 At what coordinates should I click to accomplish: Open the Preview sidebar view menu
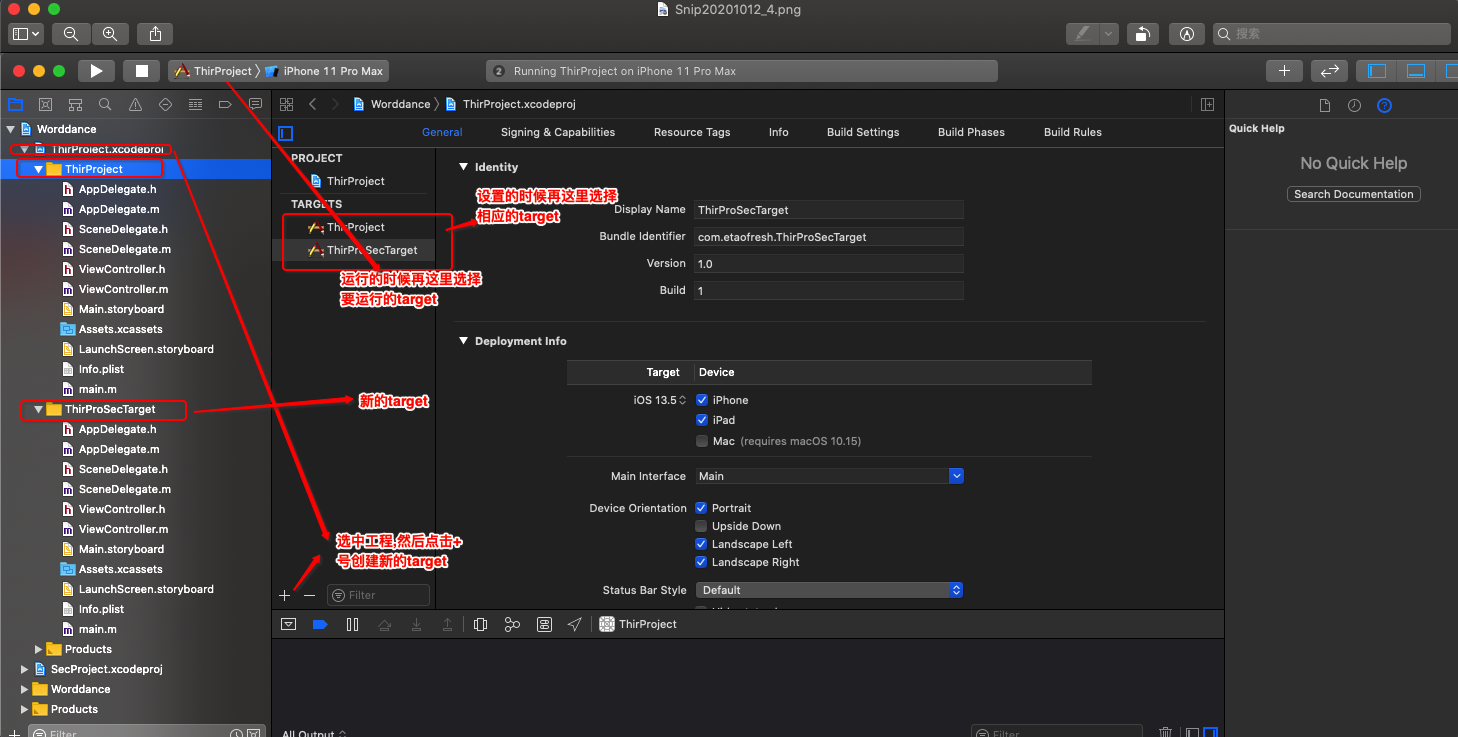25,33
